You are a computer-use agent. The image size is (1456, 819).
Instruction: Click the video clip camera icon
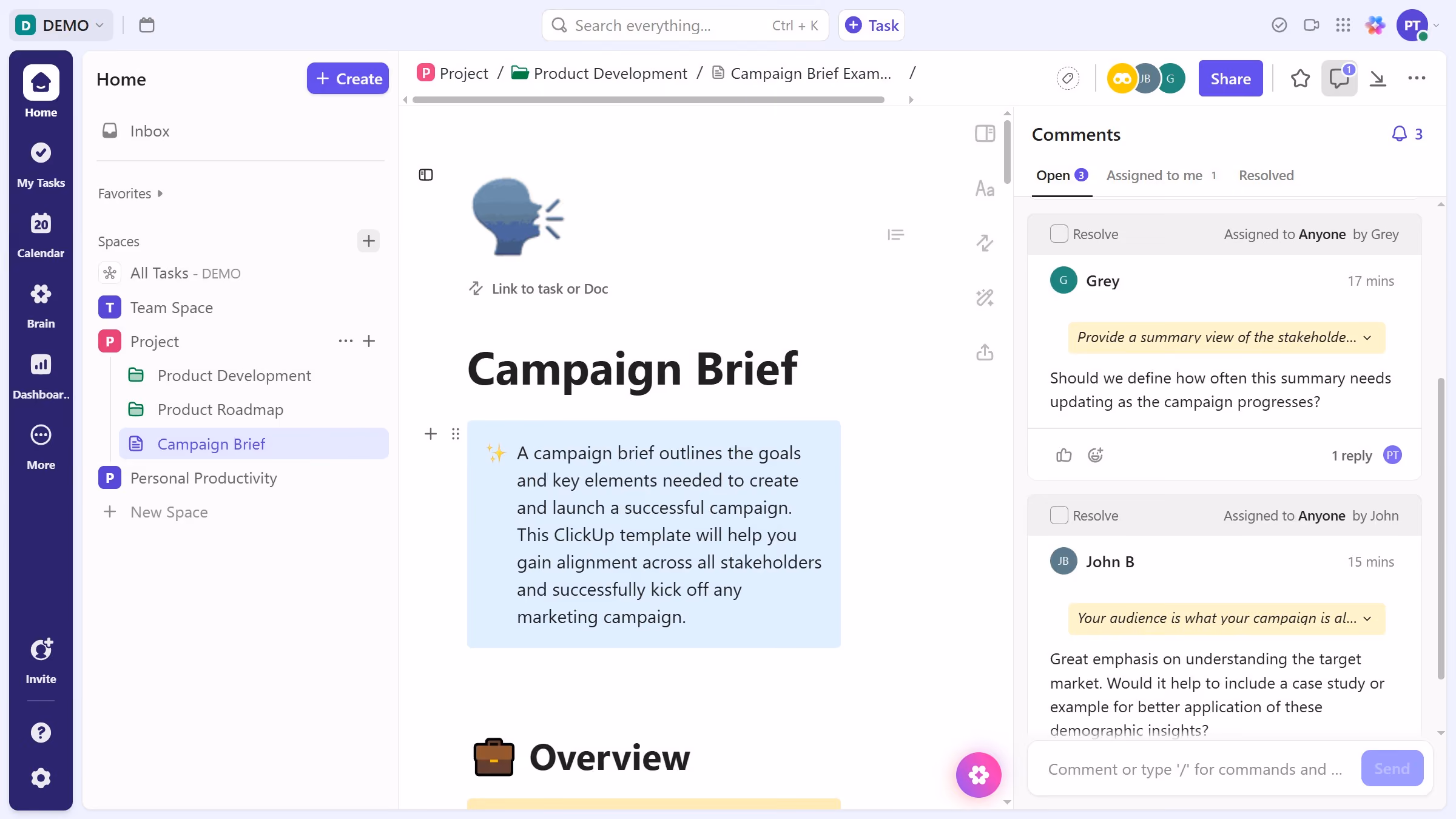pyautogui.click(x=1311, y=25)
